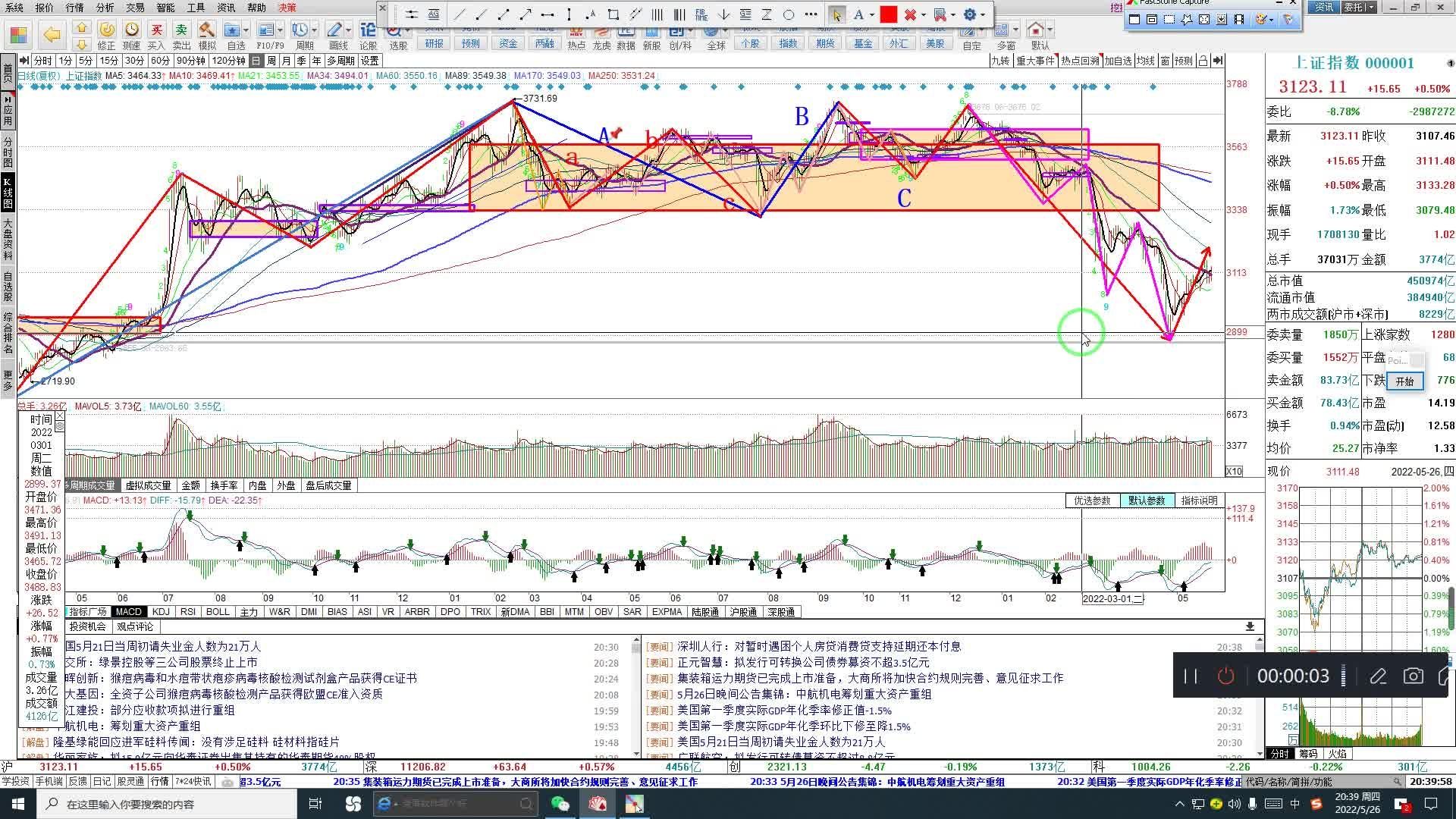Screen dimensions: 1456x819
Task: Select the arrow pointer cursor tool
Action: click(836, 14)
